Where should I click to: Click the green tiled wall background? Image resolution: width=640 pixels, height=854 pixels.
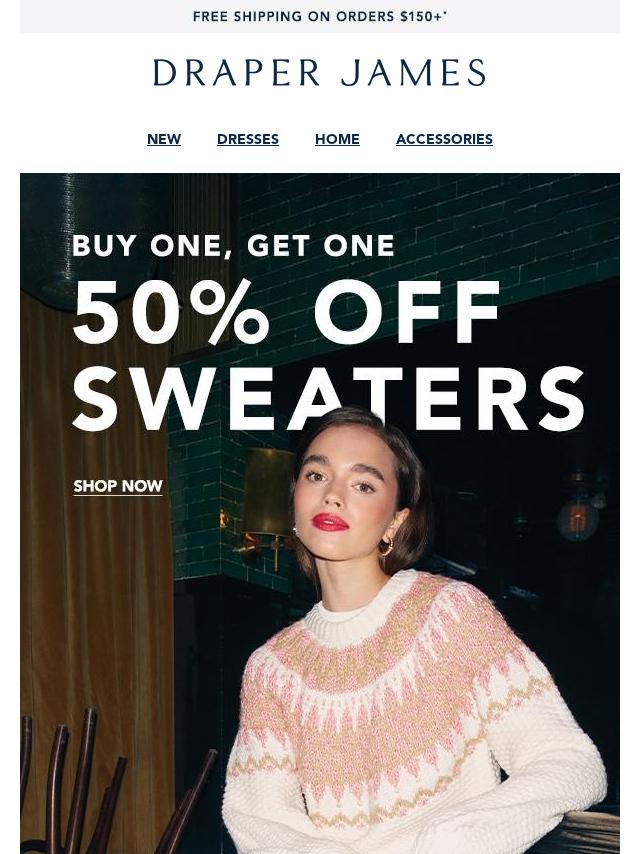tap(436, 218)
